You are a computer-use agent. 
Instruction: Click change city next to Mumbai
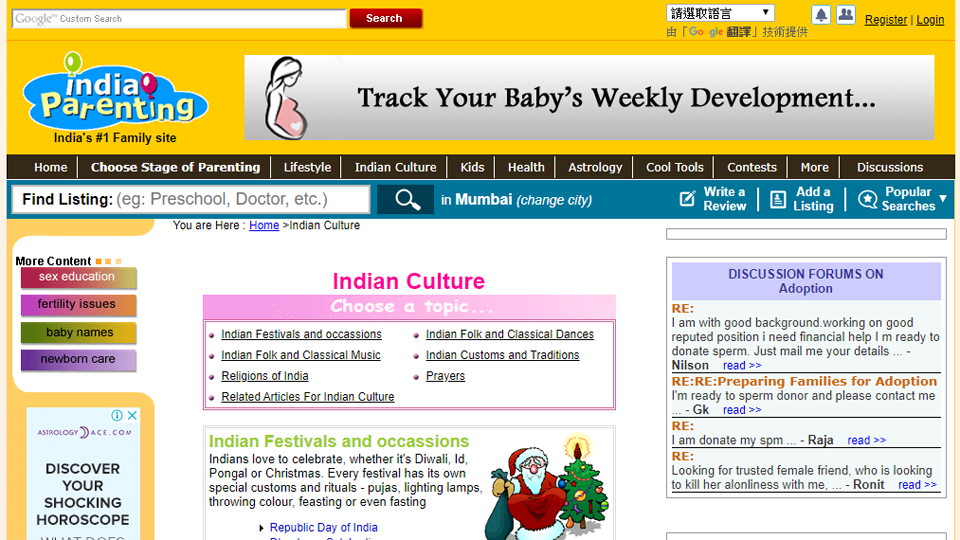pos(554,200)
